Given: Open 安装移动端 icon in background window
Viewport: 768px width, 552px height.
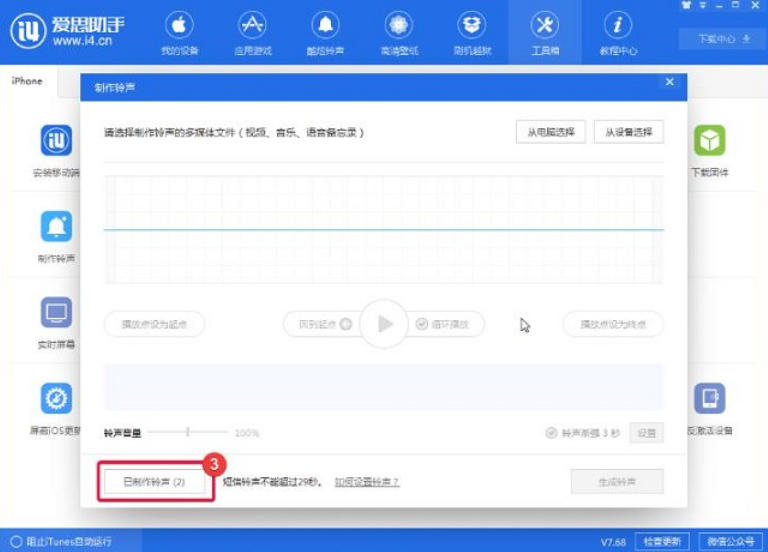Looking at the screenshot, I should tap(56, 140).
